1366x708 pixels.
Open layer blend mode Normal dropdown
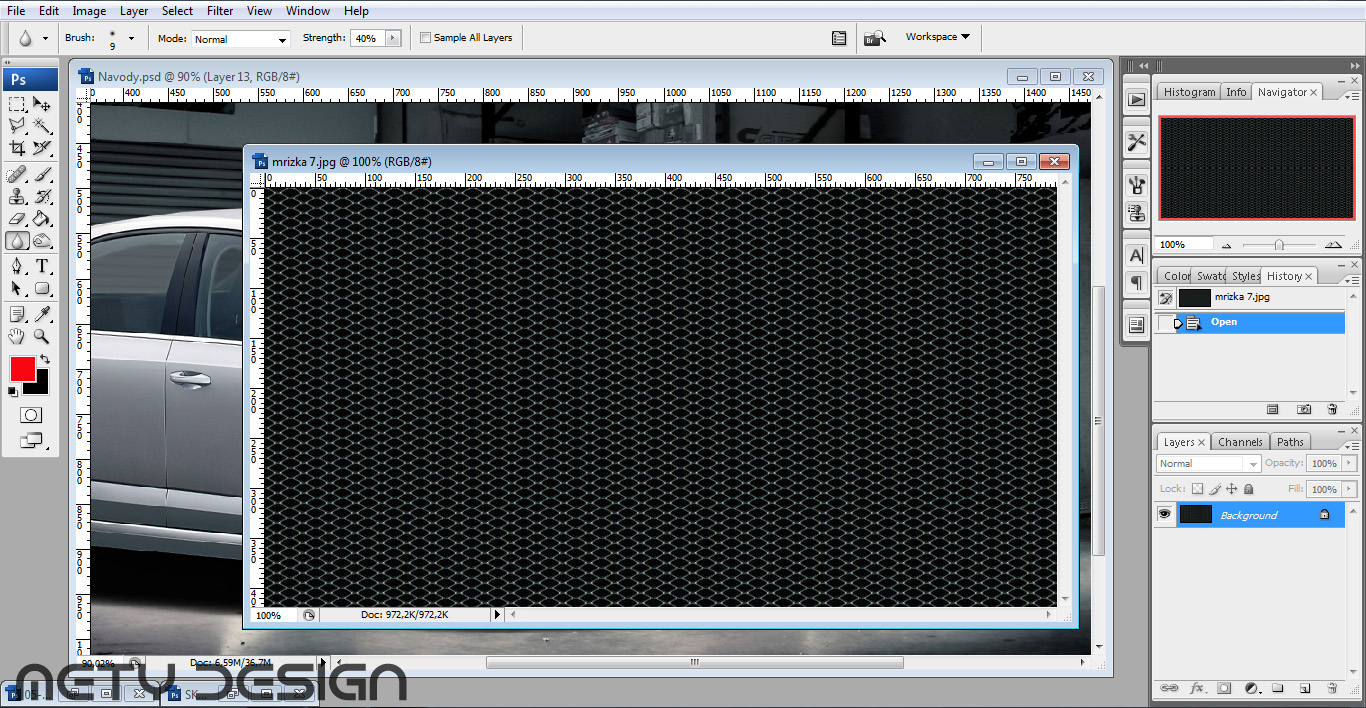click(x=1208, y=463)
